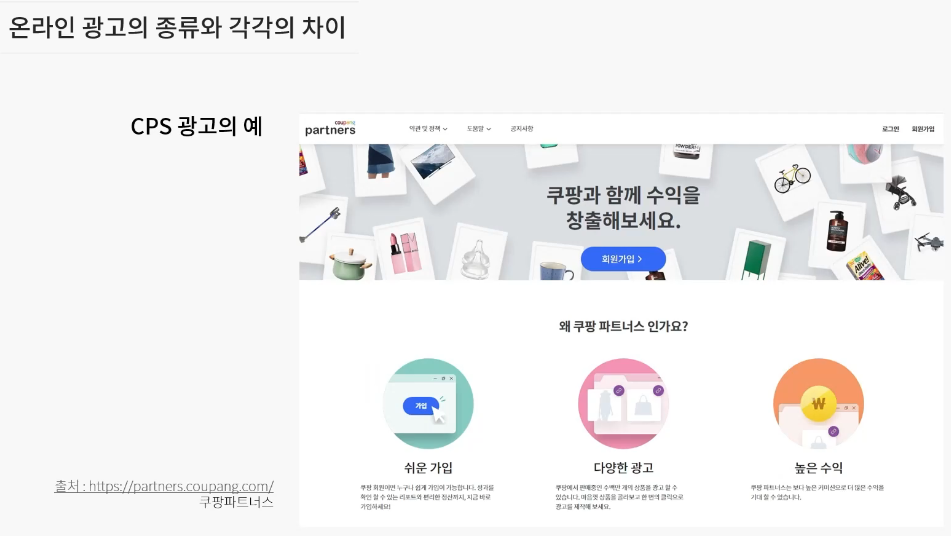The image size is (951, 536).
Task: Click the 로그인 link in header
Action: 890,129
